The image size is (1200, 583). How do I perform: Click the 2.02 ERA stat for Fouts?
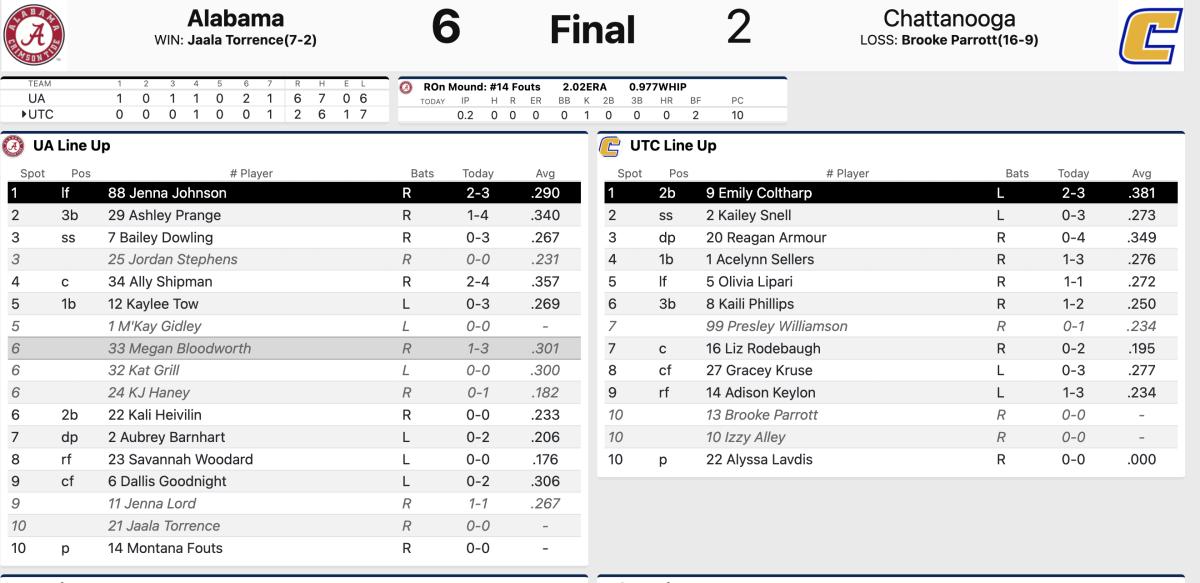[590, 85]
